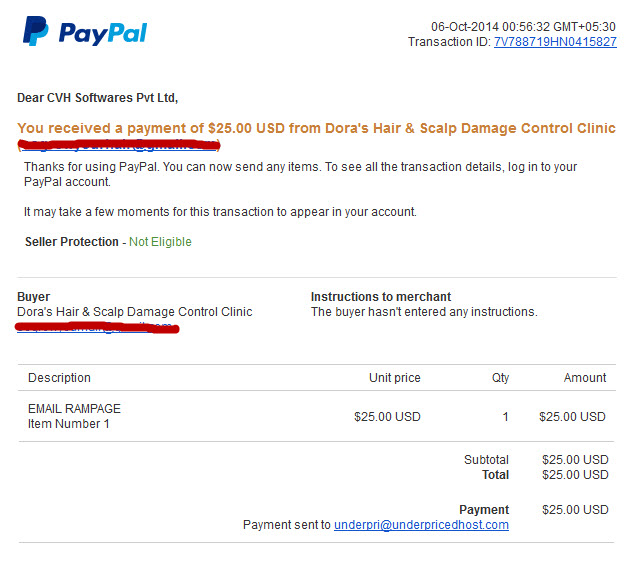This screenshot has height=570, width=629.
Task: Click the 'Buyer' section heading
Action: [34, 297]
